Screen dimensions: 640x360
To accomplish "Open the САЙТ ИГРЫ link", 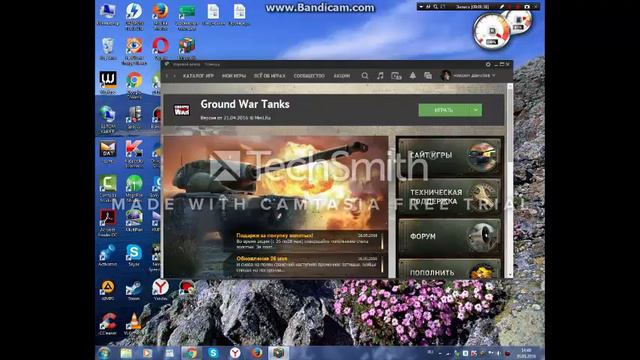I will click(x=450, y=156).
